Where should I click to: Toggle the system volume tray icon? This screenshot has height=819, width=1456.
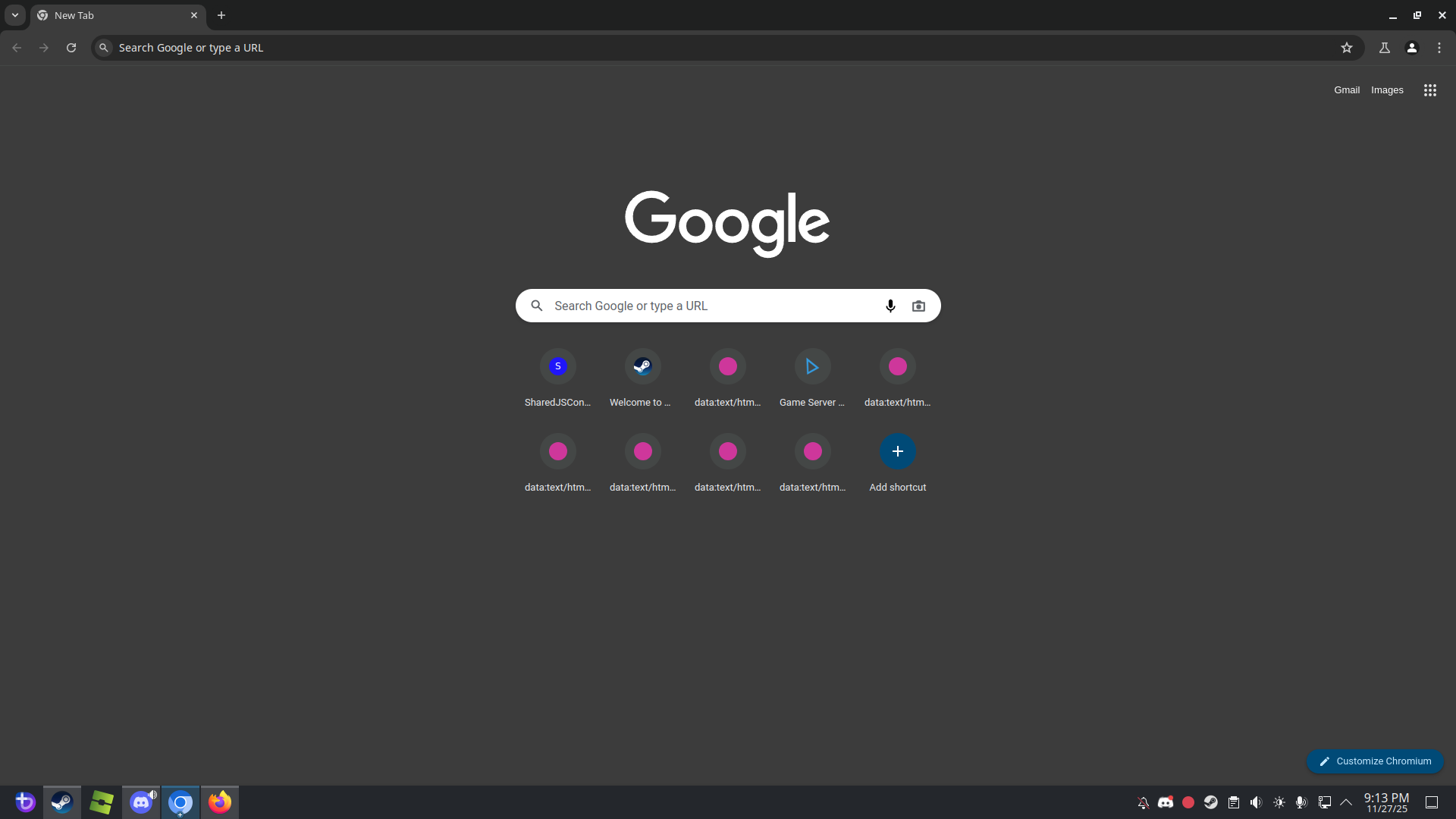tap(1256, 802)
